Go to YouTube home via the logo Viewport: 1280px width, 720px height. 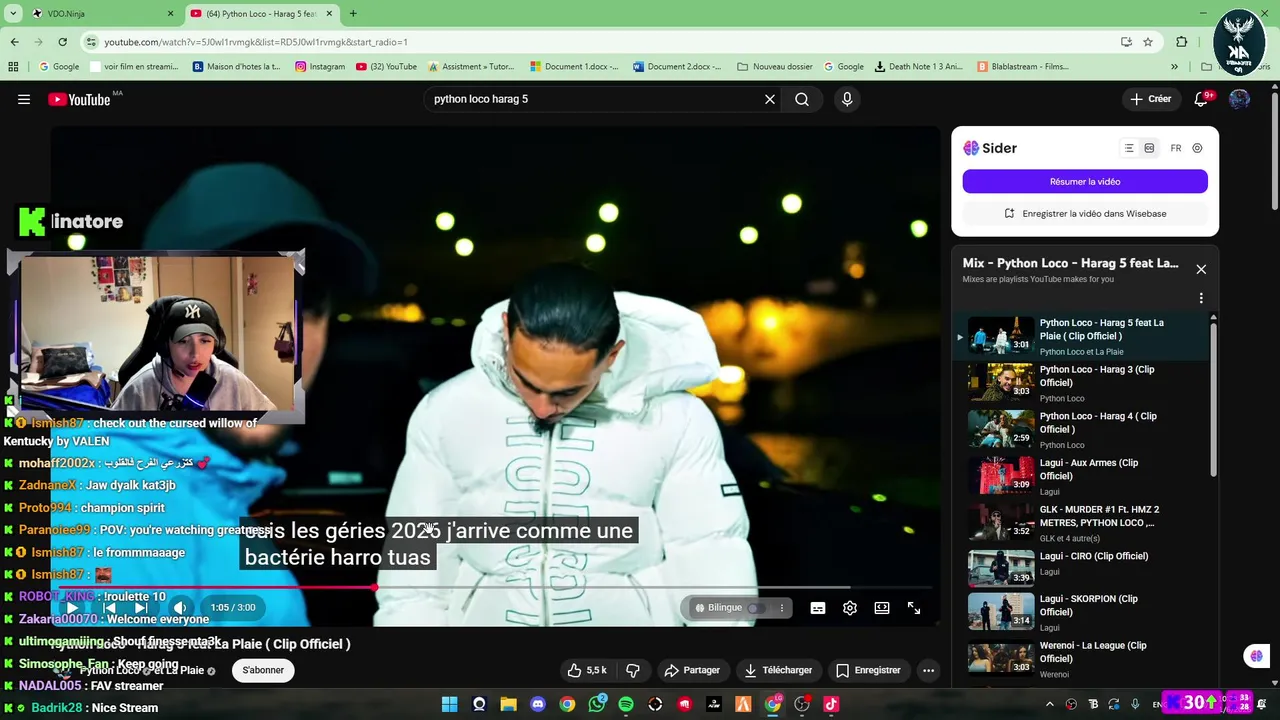pos(79,99)
